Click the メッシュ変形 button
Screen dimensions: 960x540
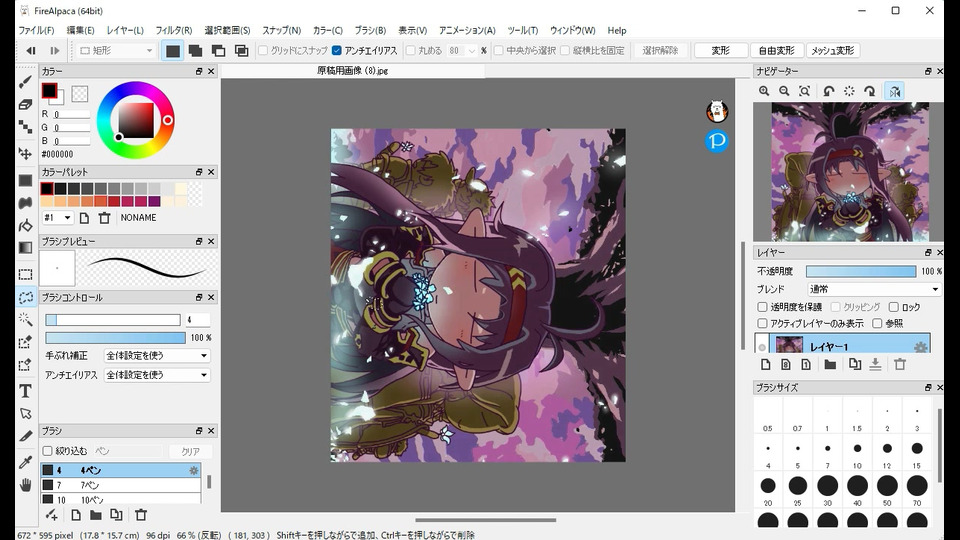click(x=833, y=50)
